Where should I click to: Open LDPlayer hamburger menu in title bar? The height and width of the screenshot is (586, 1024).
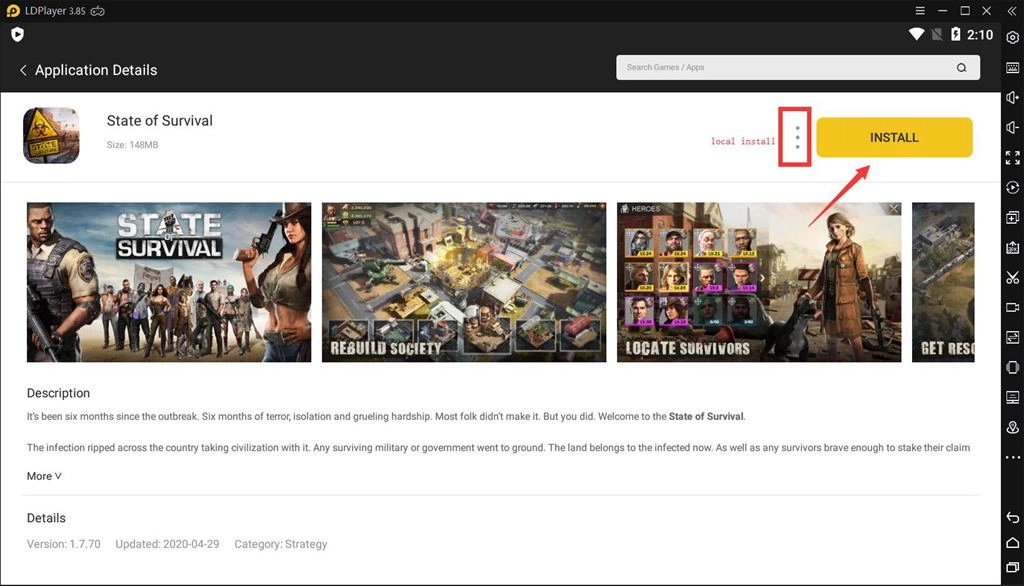920,10
